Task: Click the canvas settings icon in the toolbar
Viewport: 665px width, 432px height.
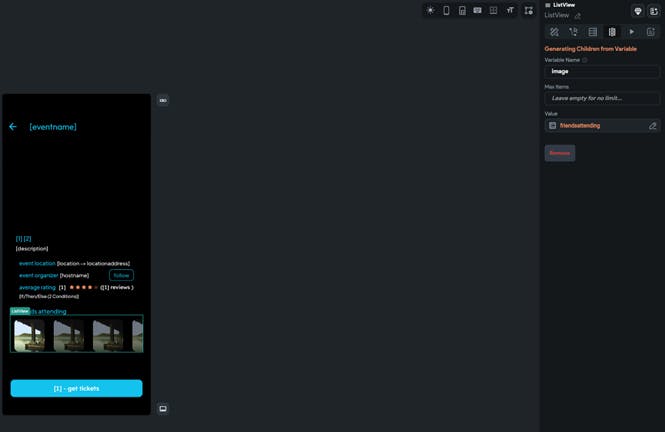Action: click(528, 11)
